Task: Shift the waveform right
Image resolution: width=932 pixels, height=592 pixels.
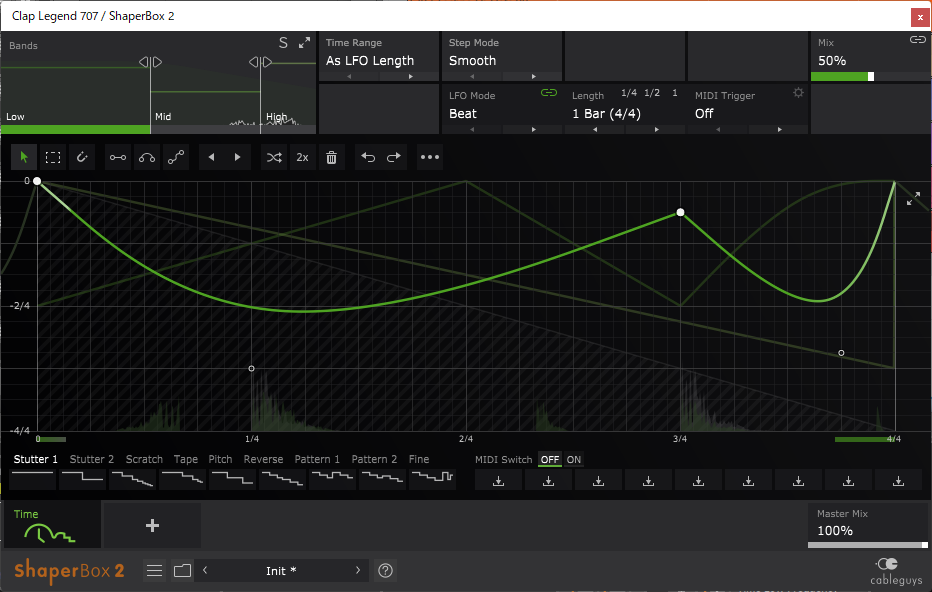Action: (x=237, y=157)
